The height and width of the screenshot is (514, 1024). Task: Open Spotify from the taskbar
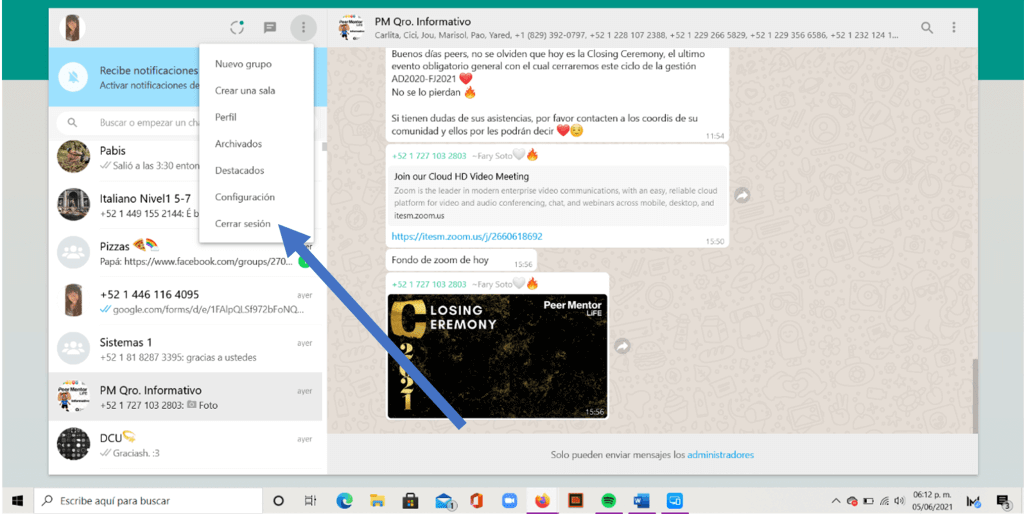609,501
